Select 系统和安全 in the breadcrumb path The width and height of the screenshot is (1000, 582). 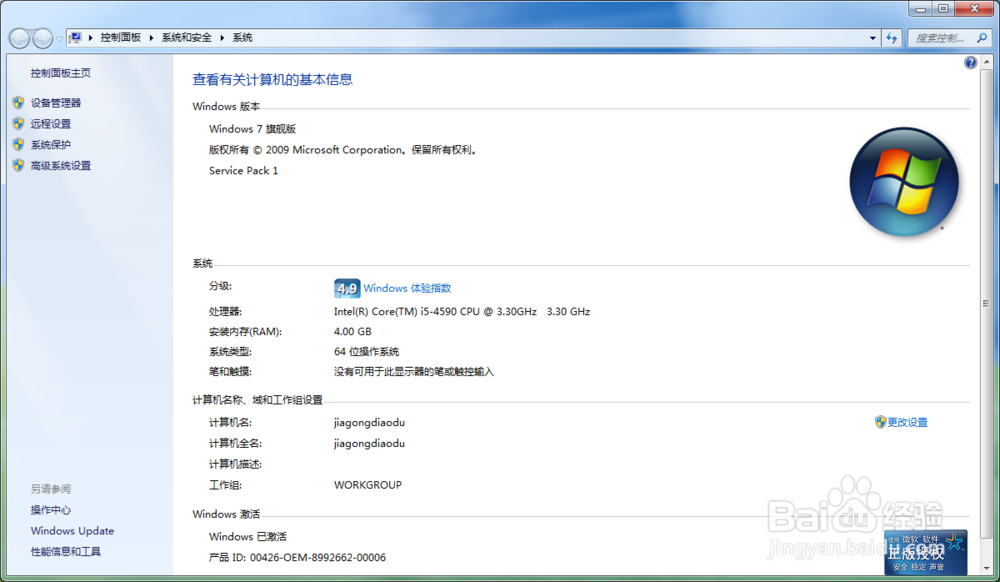187,37
